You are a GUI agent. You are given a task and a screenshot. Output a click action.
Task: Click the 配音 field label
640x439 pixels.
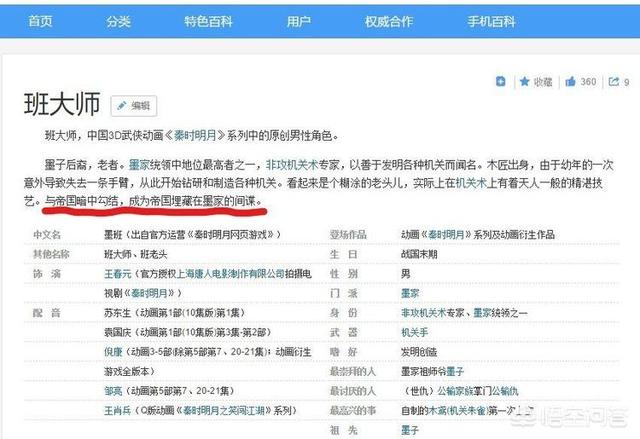(x=47, y=313)
